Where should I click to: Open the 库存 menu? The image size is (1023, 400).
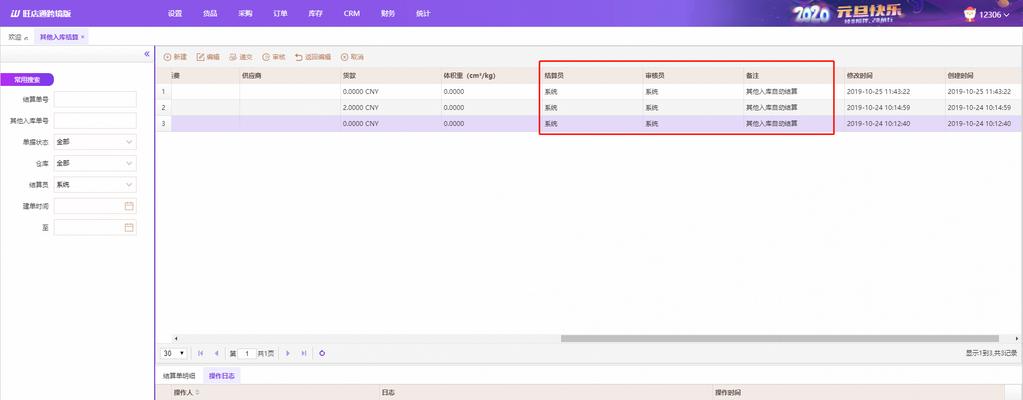click(x=316, y=14)
